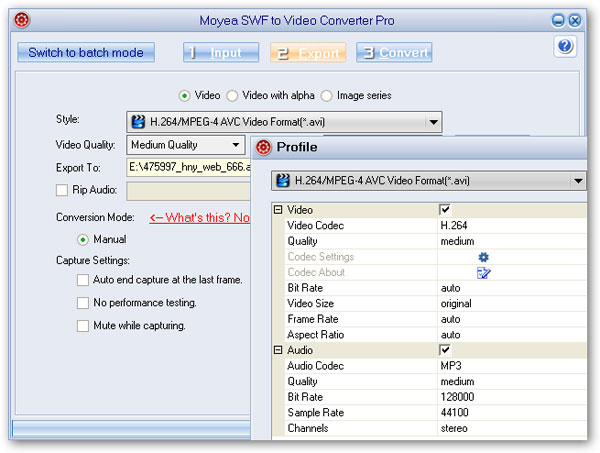Click the Video Size row label

pyautogui.click(x=311, y=303)
